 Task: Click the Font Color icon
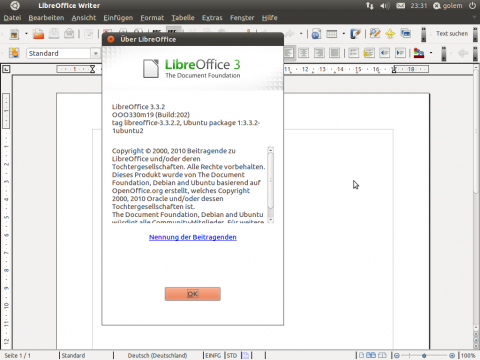pos(419,53)
